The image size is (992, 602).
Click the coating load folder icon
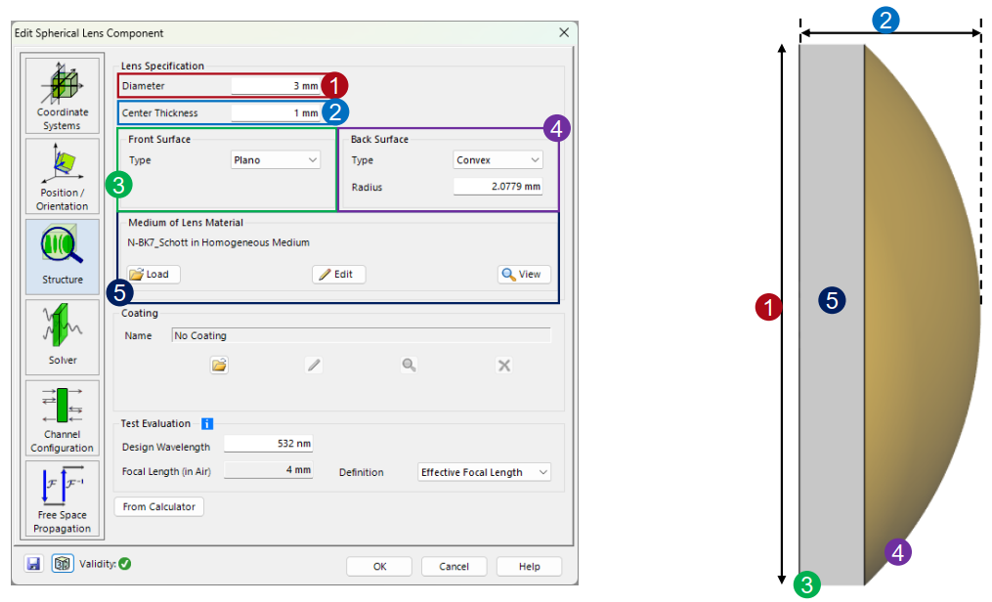[219, 365]
